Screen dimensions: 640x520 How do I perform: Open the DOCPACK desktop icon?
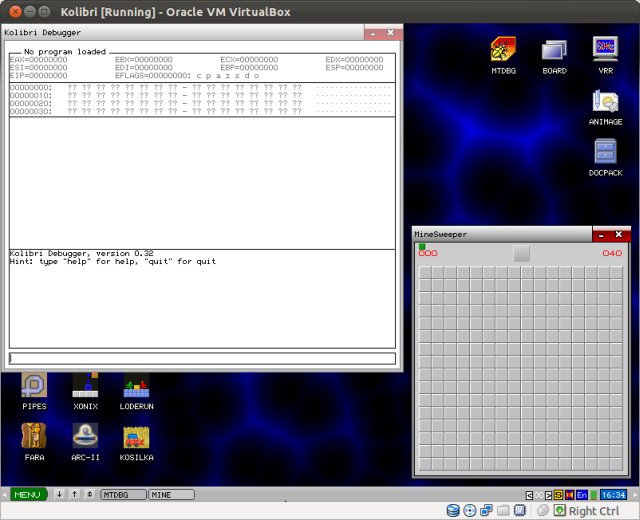click(605, 152)
